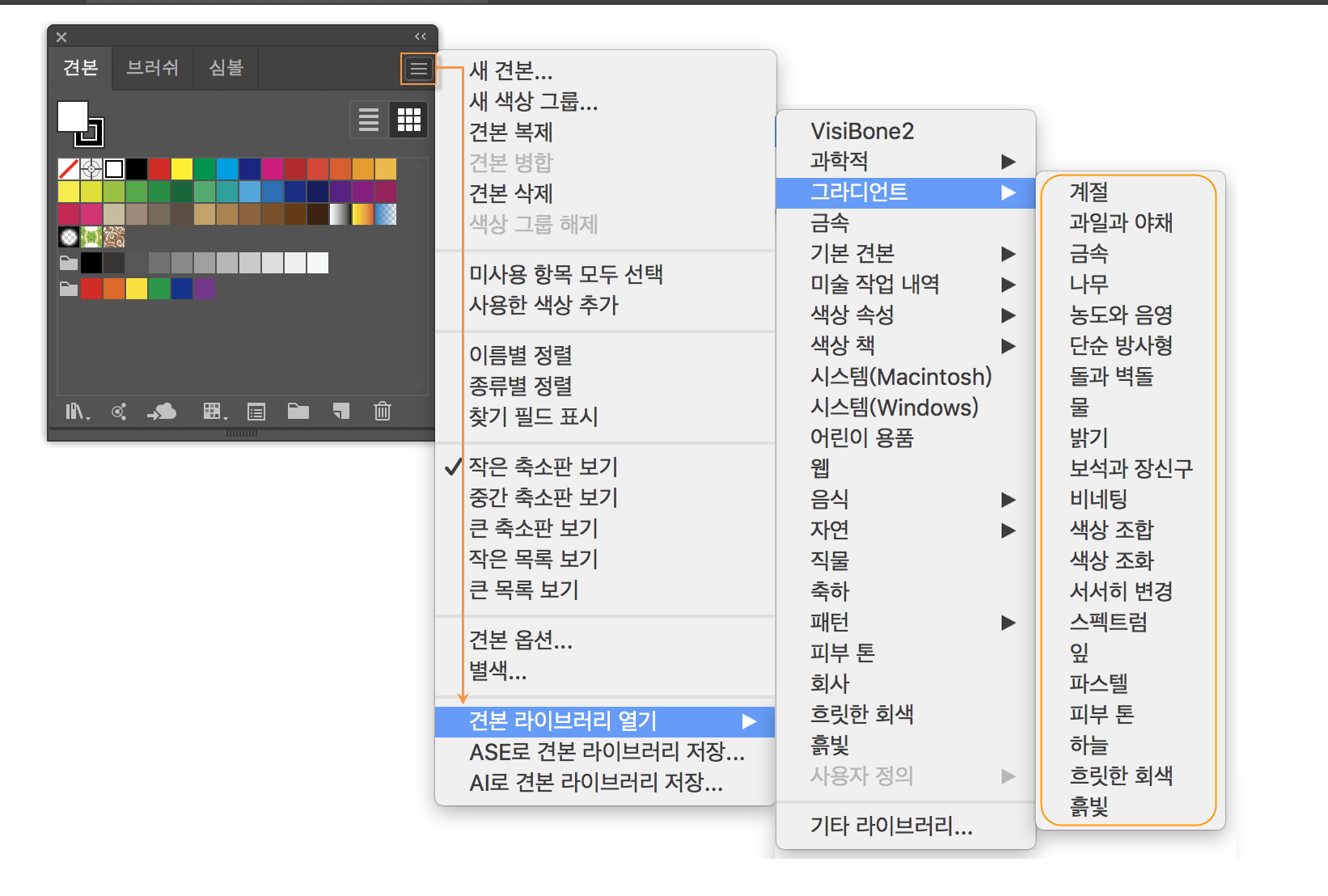Select 견본 복제 in the menu

coord(605,133)
